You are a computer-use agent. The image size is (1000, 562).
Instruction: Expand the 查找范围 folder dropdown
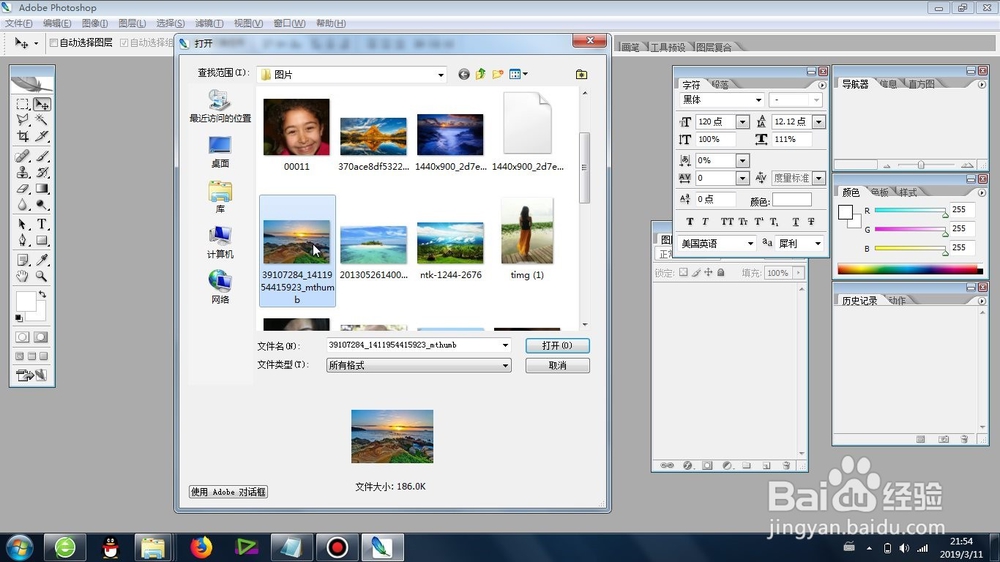441,75
